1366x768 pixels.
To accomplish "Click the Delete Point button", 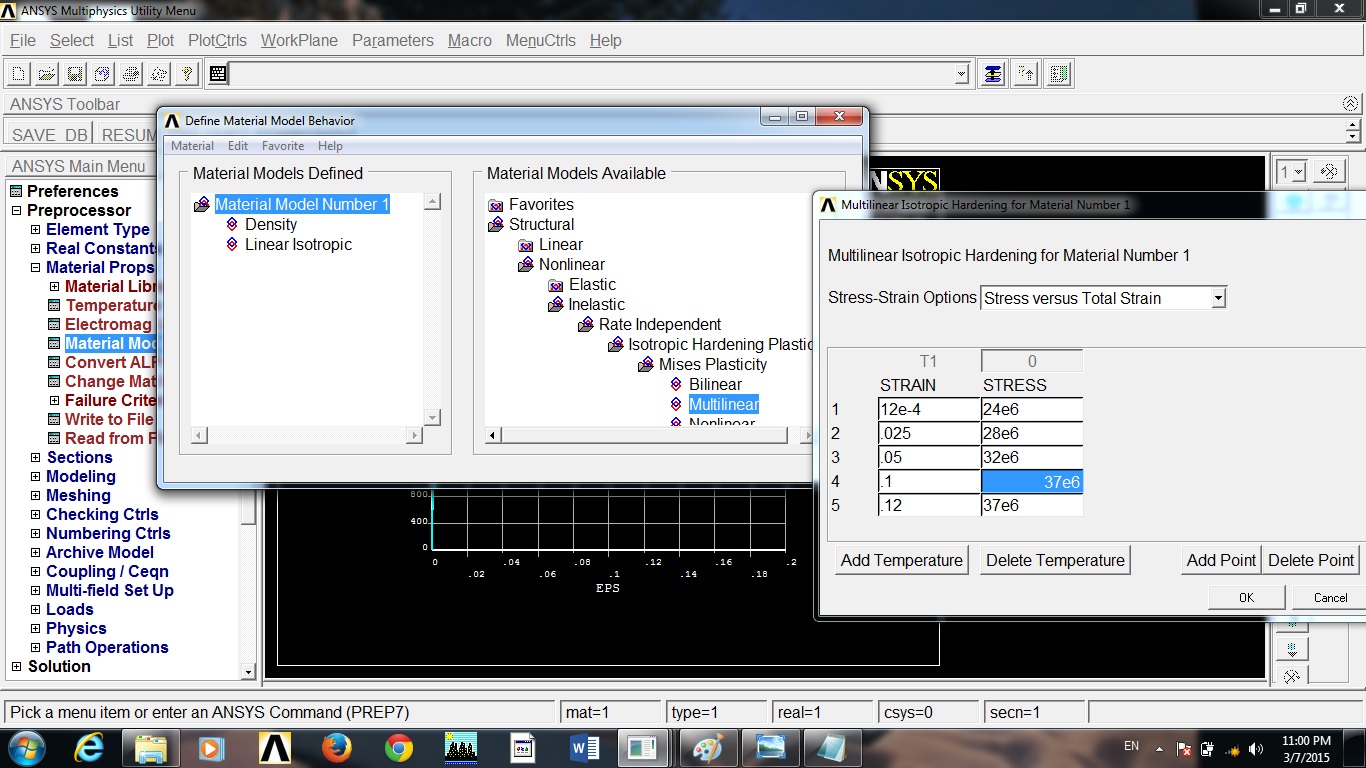I will (1311, 560).
